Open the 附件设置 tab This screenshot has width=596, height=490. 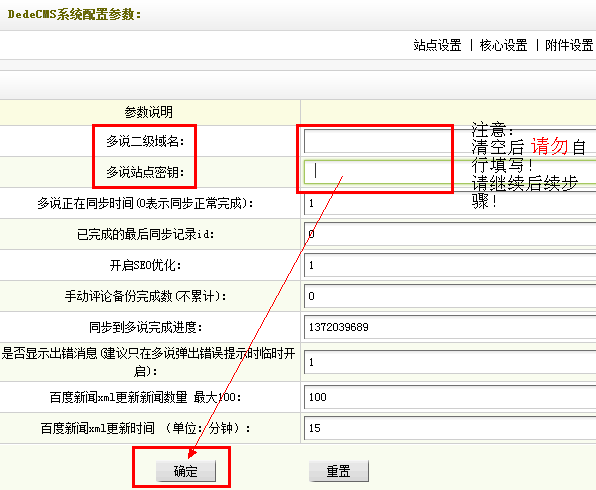point(569,45)
